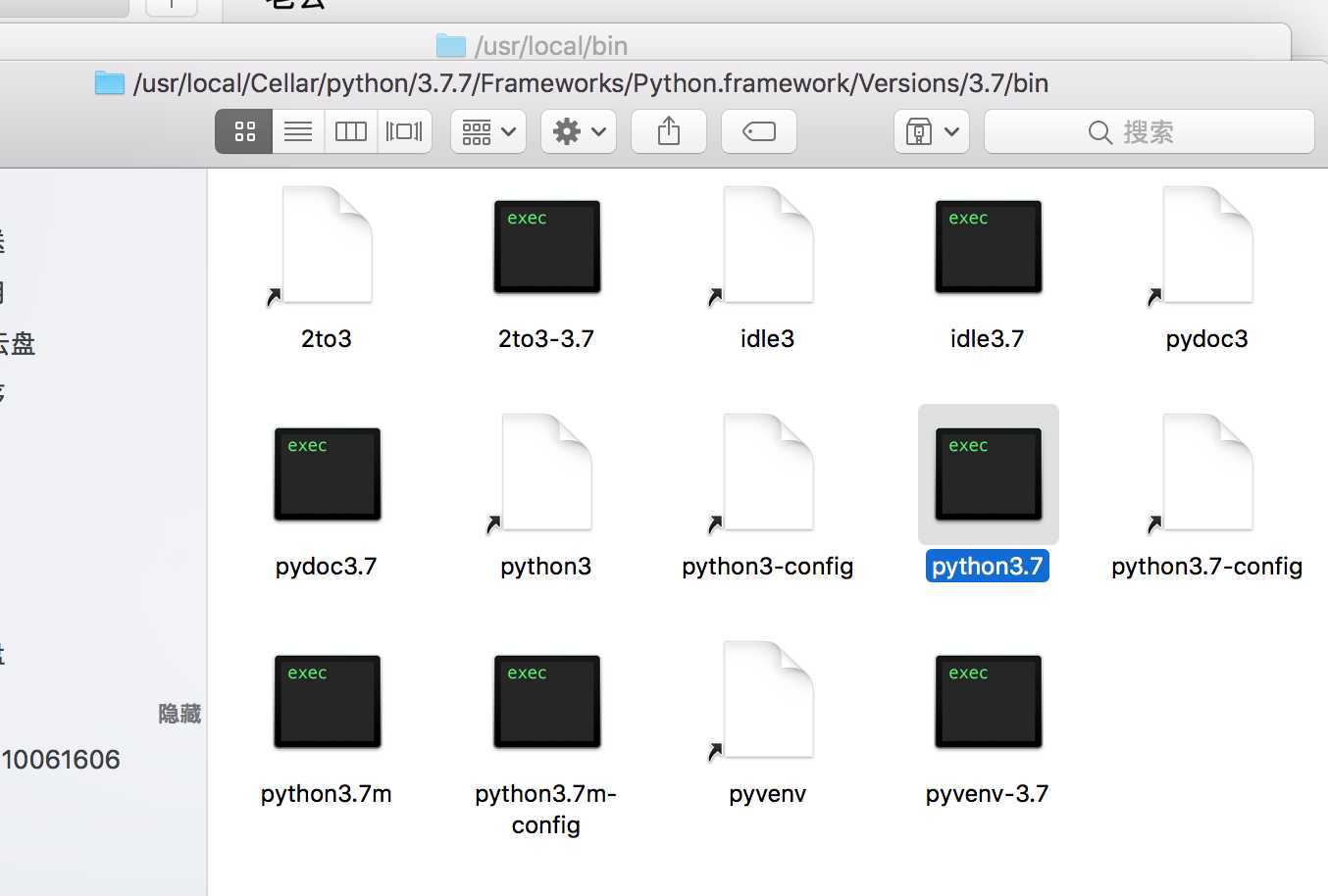Click the idle3.7 file name label

(x=988, y=339)
